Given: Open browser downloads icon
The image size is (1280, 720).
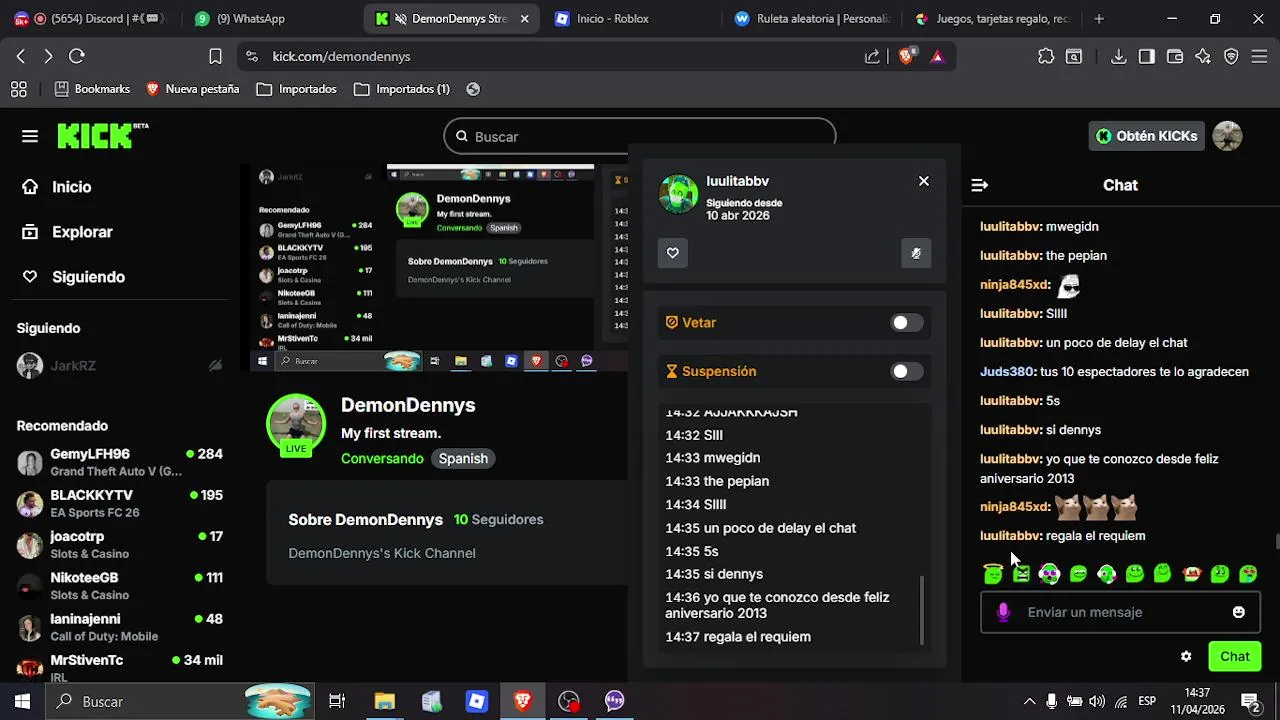Looking at the screenshot, I should point(1119,57).
